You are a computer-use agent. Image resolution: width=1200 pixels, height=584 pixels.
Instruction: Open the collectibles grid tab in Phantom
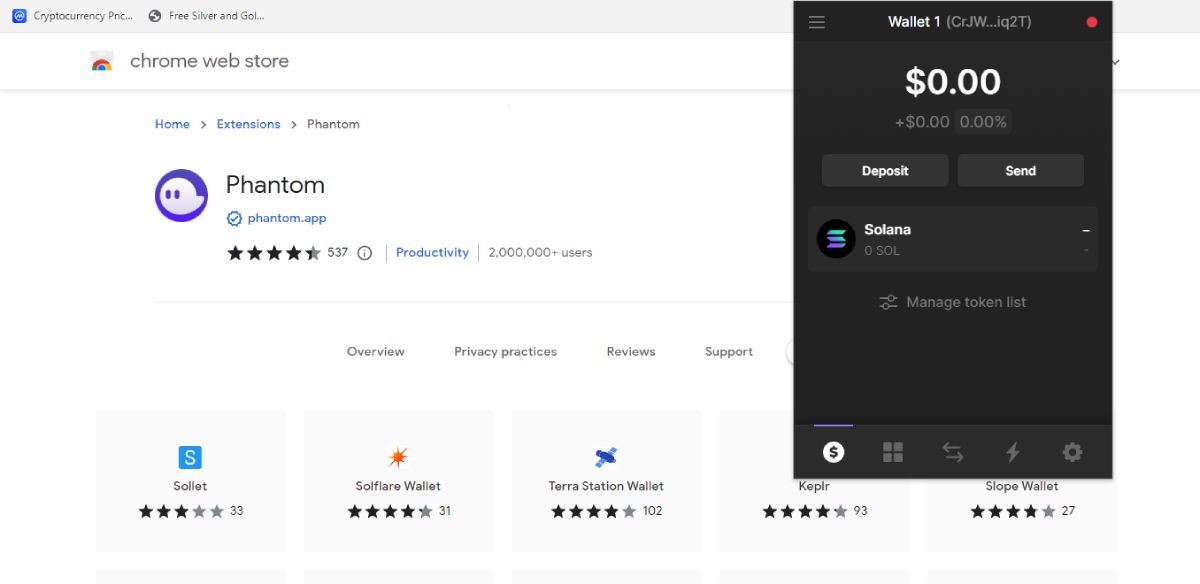coord(893,453)
